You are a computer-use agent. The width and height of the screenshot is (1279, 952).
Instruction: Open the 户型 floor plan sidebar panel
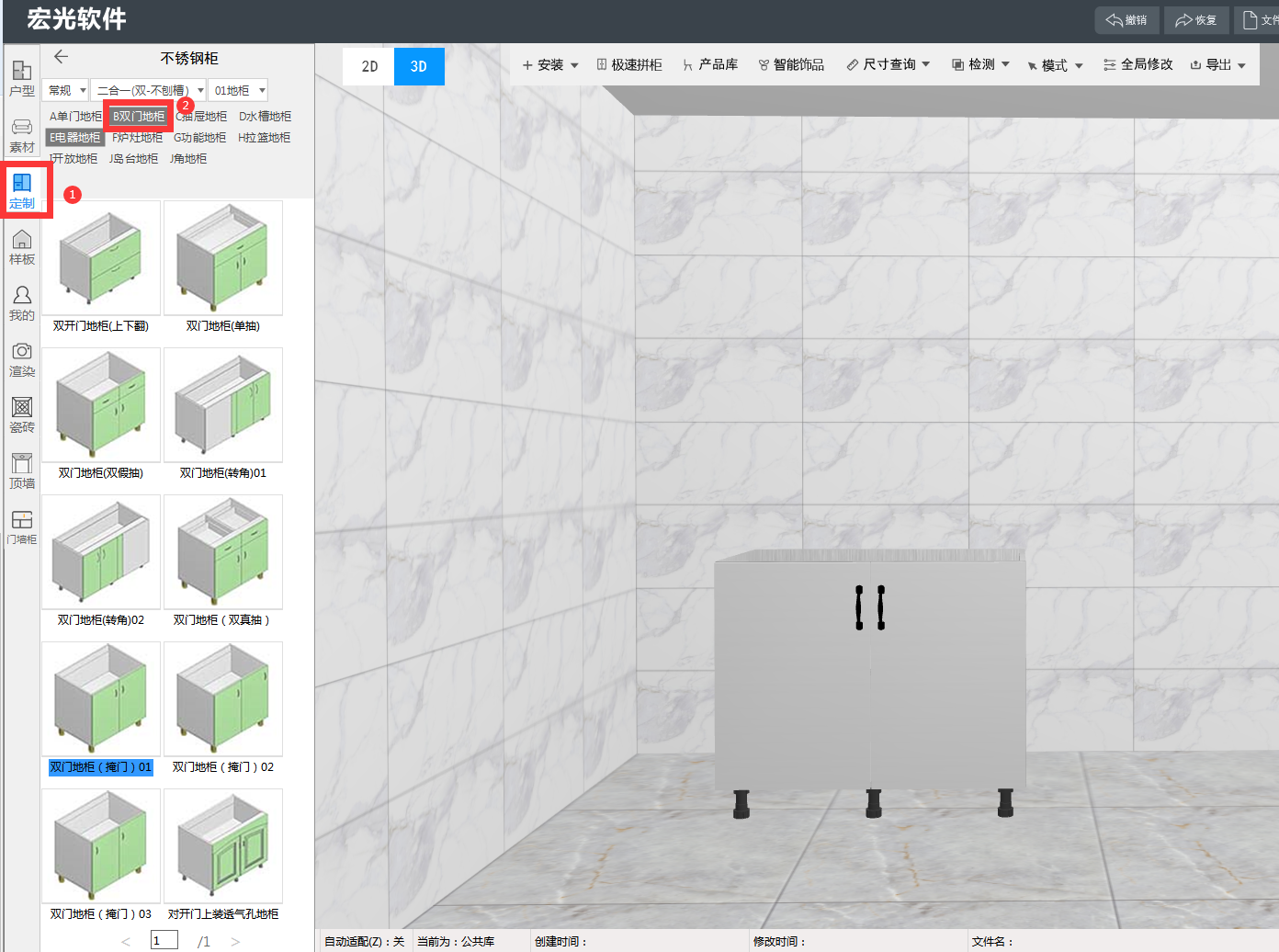[x=22, y=78]
